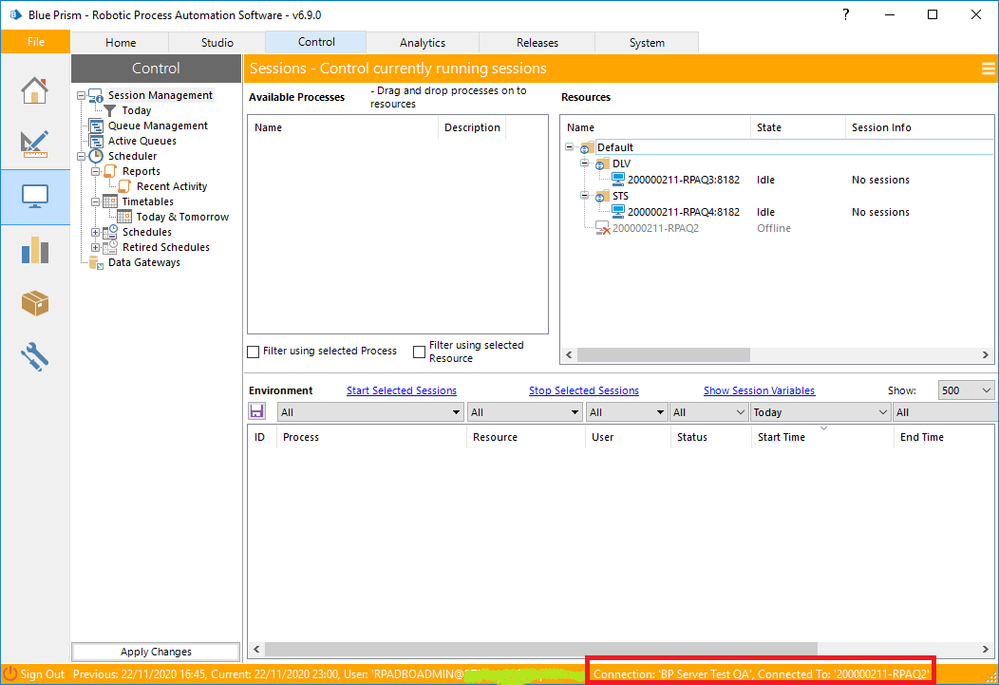Screen dimensions: 999x685
Task: Click the save filter floppy disk icon
Action: (258, 412)
